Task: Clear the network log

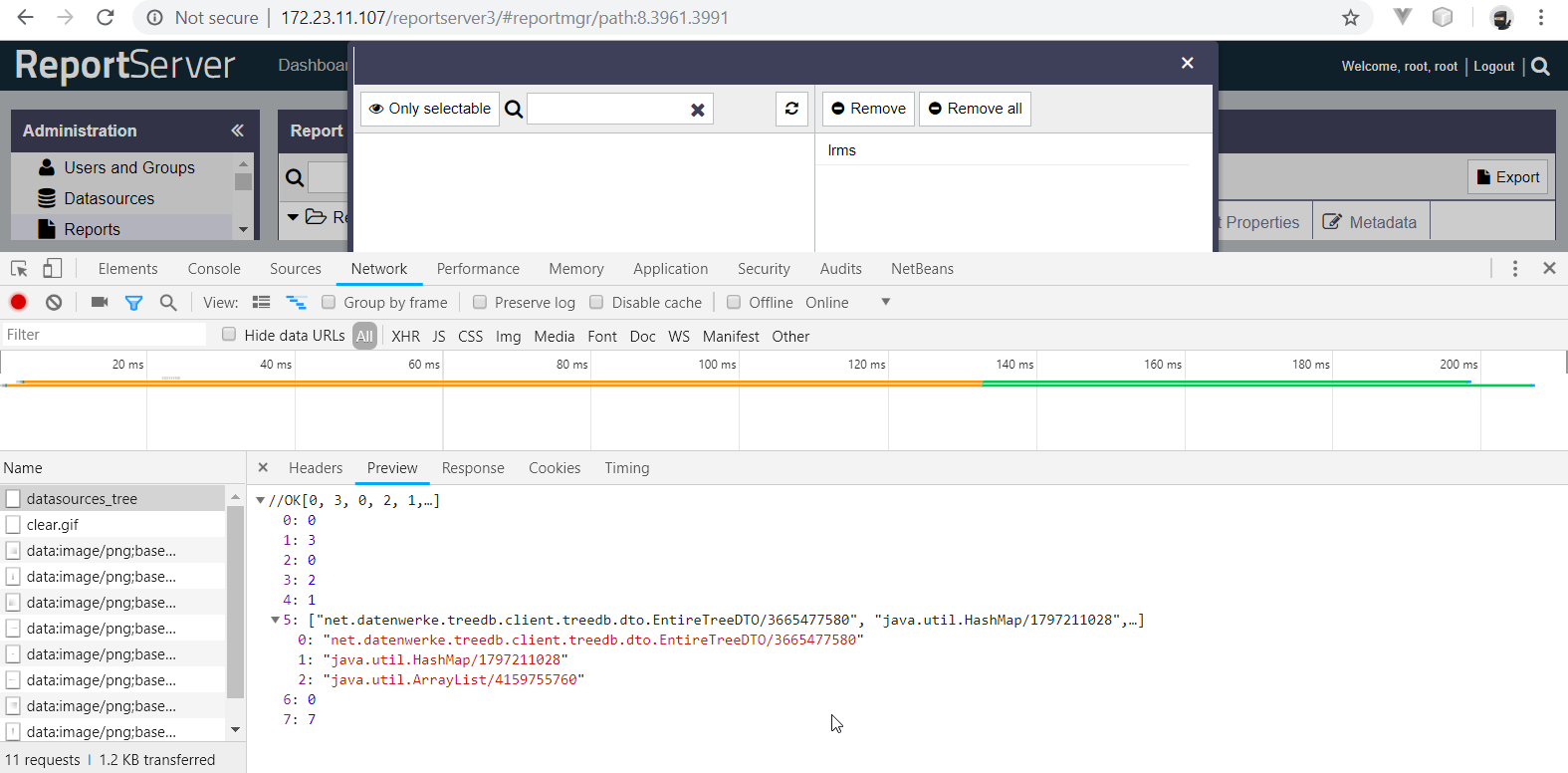Action: pos(54,302)
